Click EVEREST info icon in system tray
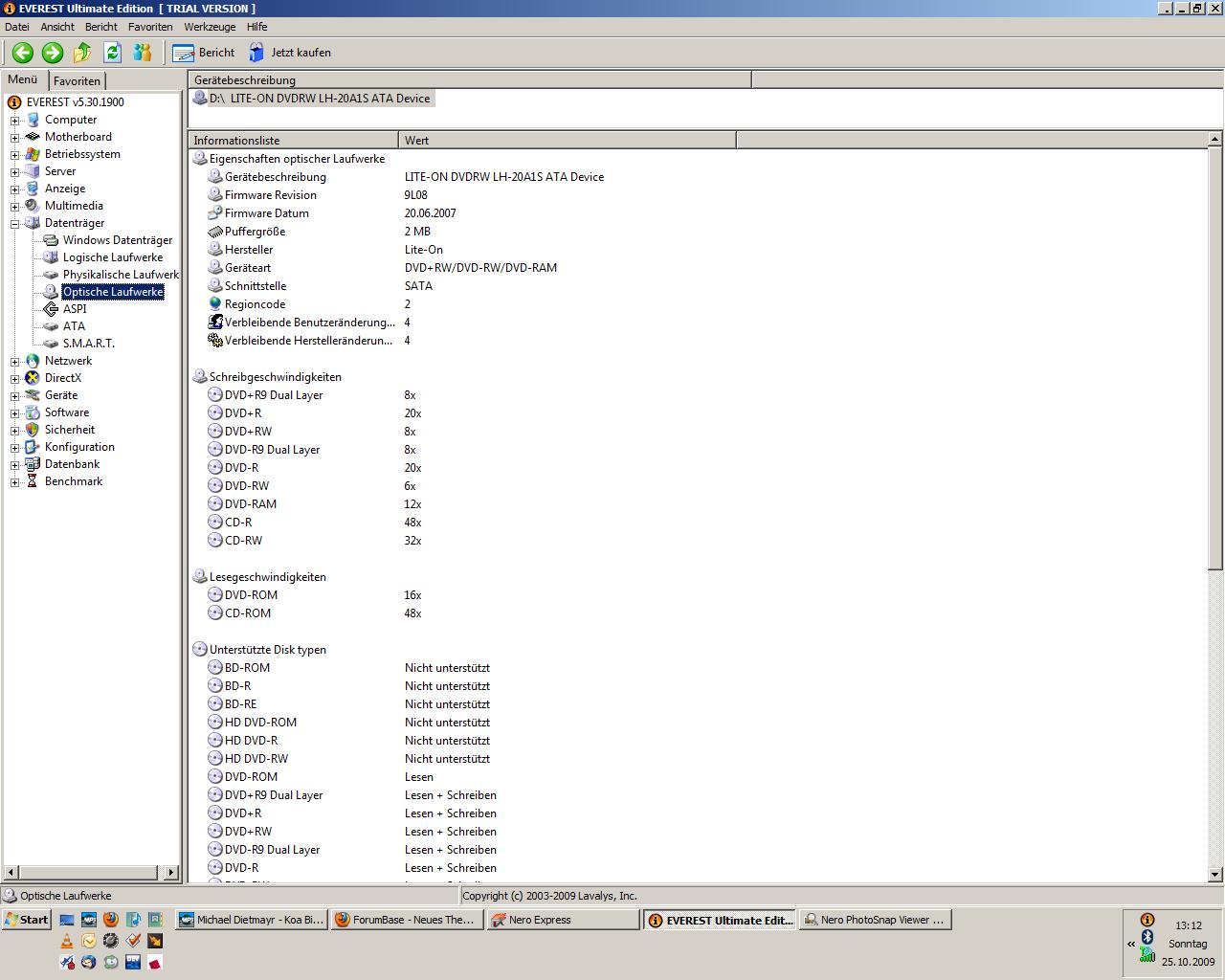This screenshot has width=1225, height=980. (x=1147, y=920)
